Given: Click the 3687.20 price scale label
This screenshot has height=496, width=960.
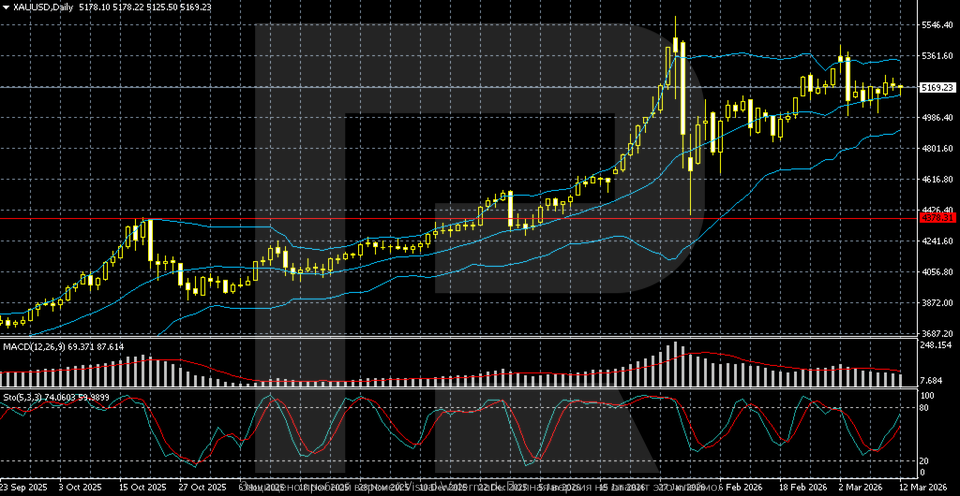Looking at the screenshot, I should 937,334.
